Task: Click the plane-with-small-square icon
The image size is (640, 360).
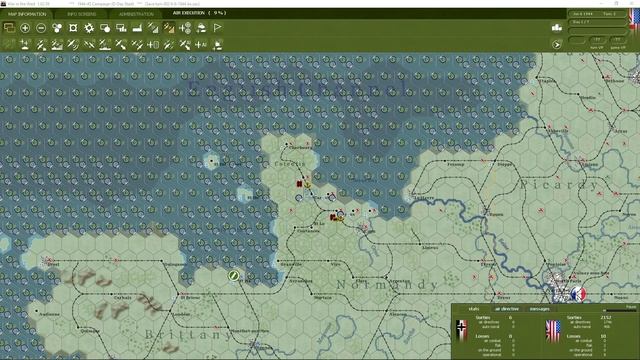Action: click(x=41, y=44)
